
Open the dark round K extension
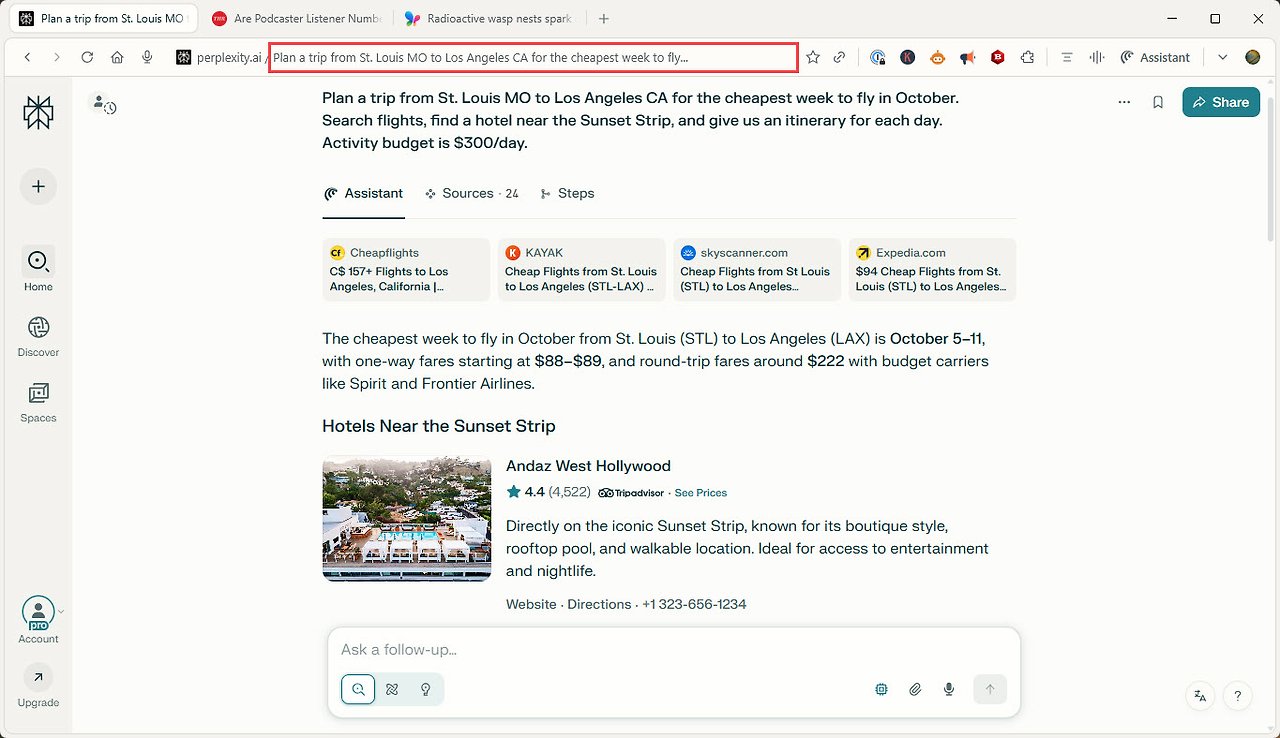pos(907,58)
